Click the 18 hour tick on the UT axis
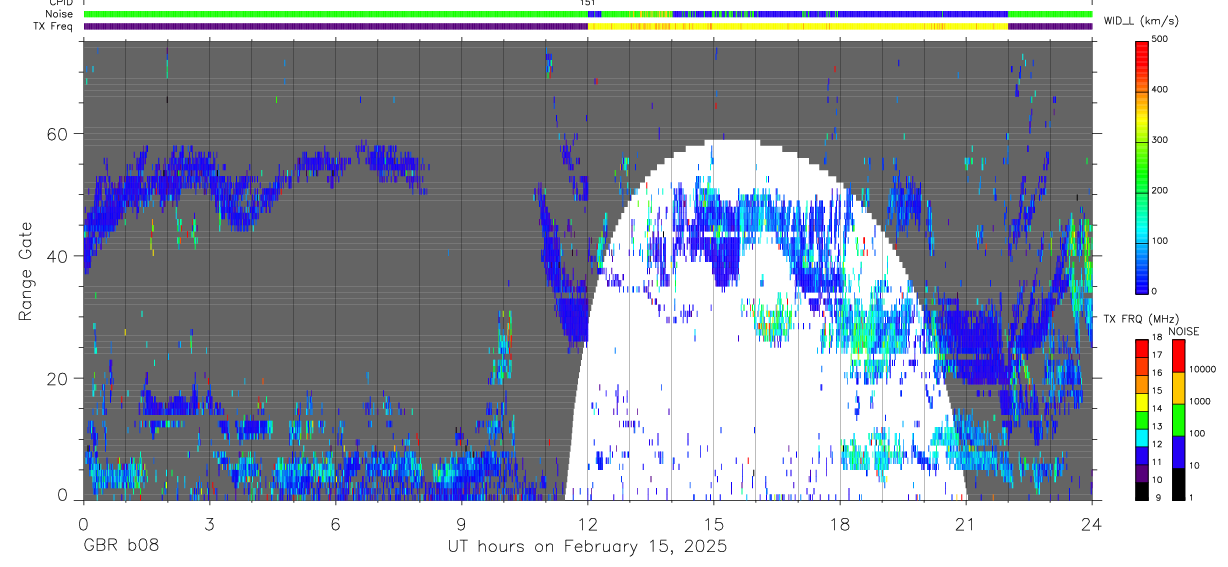 click(x=840, y=522)
